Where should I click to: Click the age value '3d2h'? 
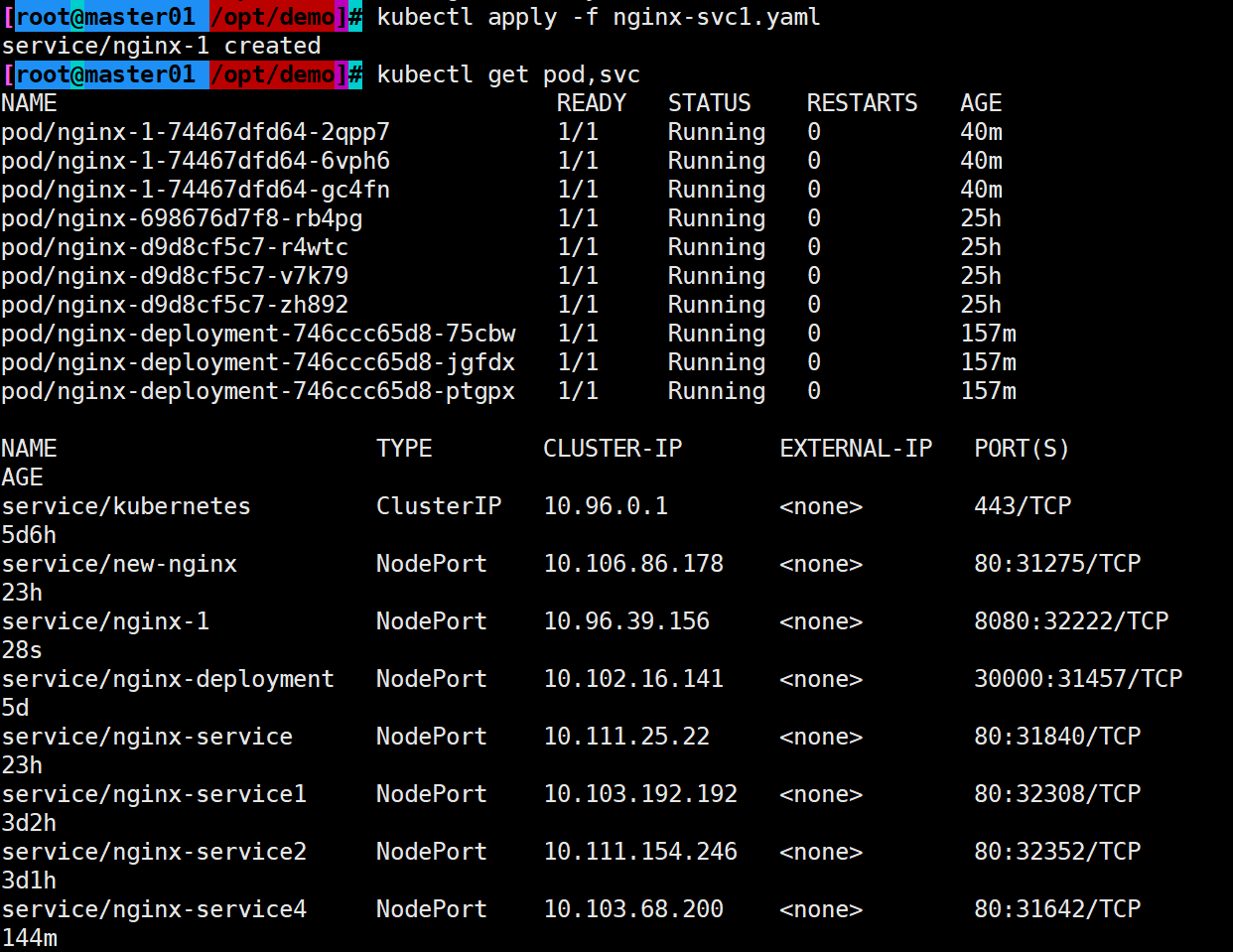(29, 823)
